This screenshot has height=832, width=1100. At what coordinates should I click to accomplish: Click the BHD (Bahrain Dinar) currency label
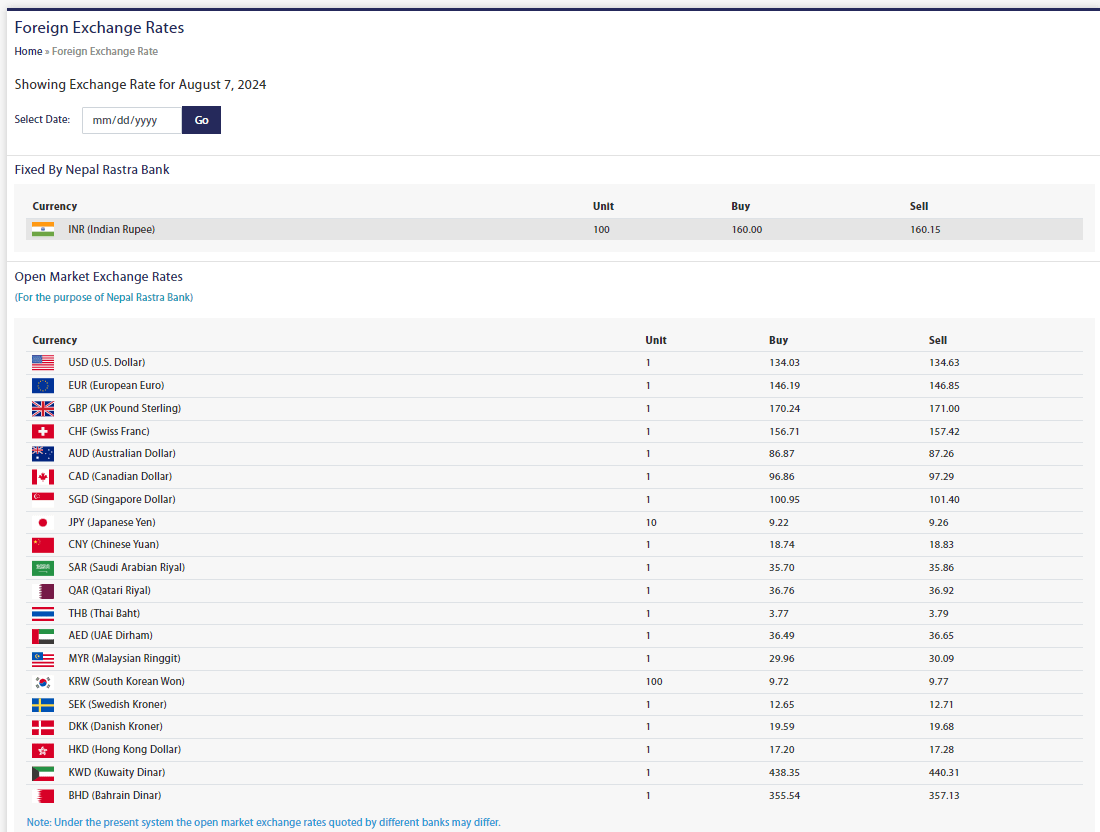click(114, 796)
